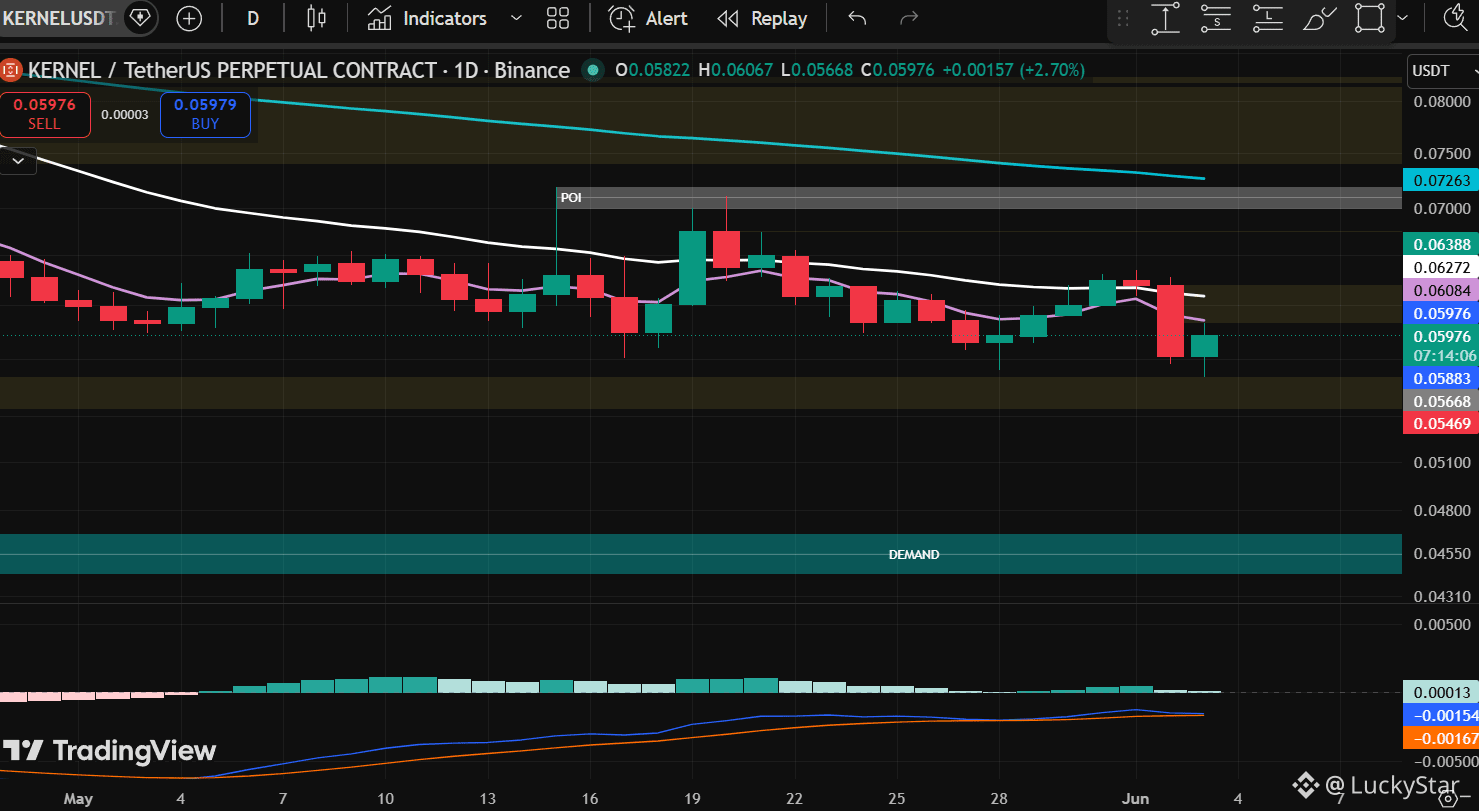Click the 0.06388 green price label
This screenshot has height=811, width=1479.
[1441, 244]
